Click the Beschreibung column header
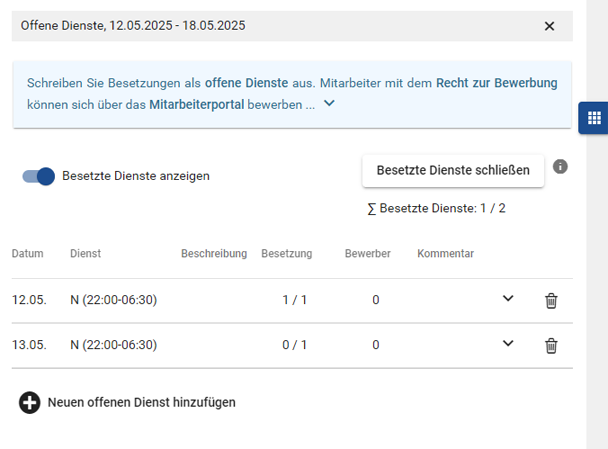Screen dimensions: 608x449 click(x=214, y=254)
